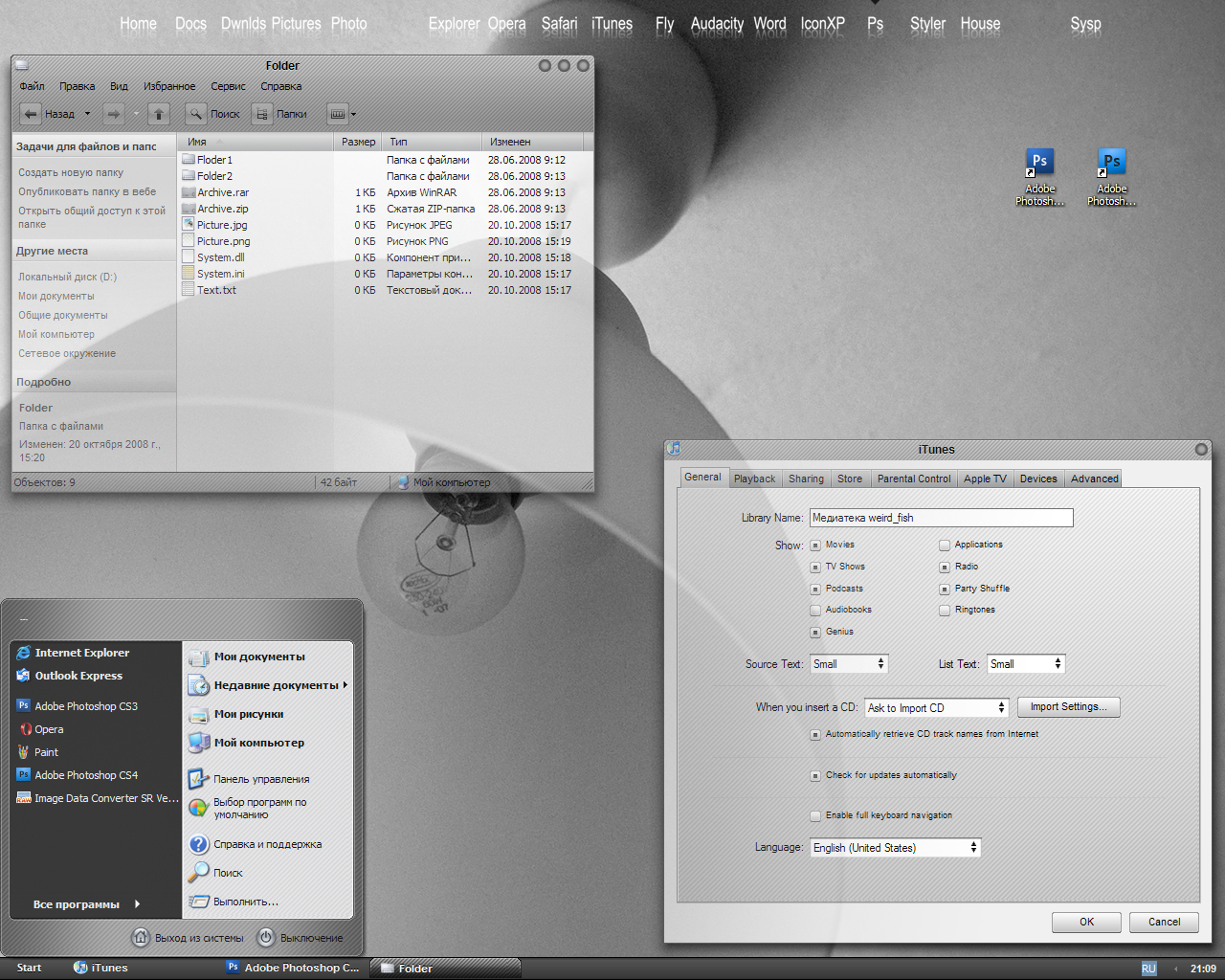The height and width of the screenshot is (980, 1225).
Task: Enable the Applications checkbox
Action: coord(945,546)
